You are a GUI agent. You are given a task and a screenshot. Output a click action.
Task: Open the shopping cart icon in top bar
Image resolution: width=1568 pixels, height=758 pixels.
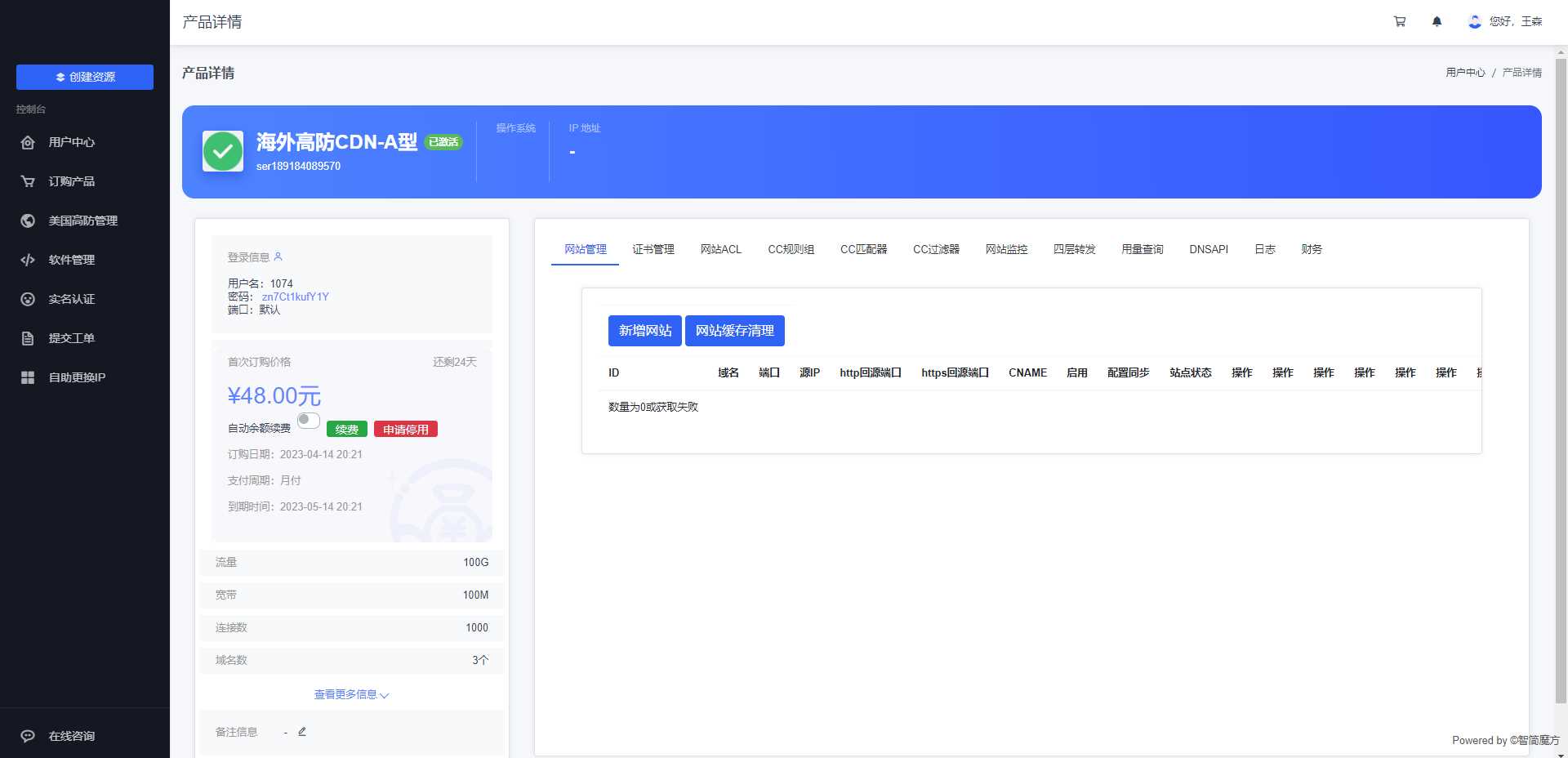pos(1399,21)
